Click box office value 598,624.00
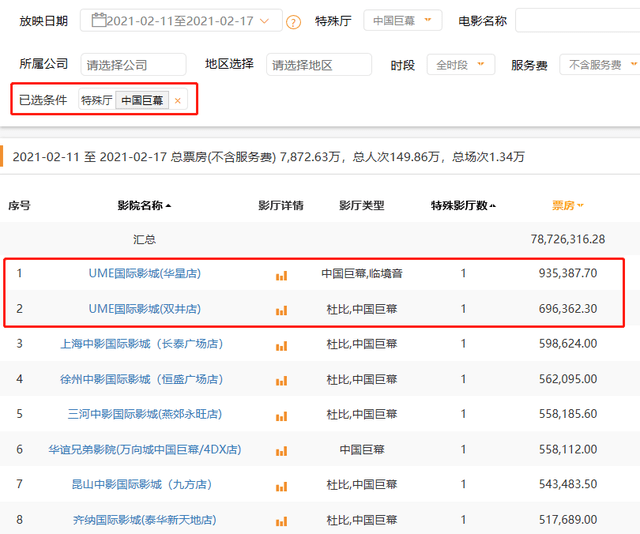The height and width of the screenshot is (534, 640). click(568, 344)
